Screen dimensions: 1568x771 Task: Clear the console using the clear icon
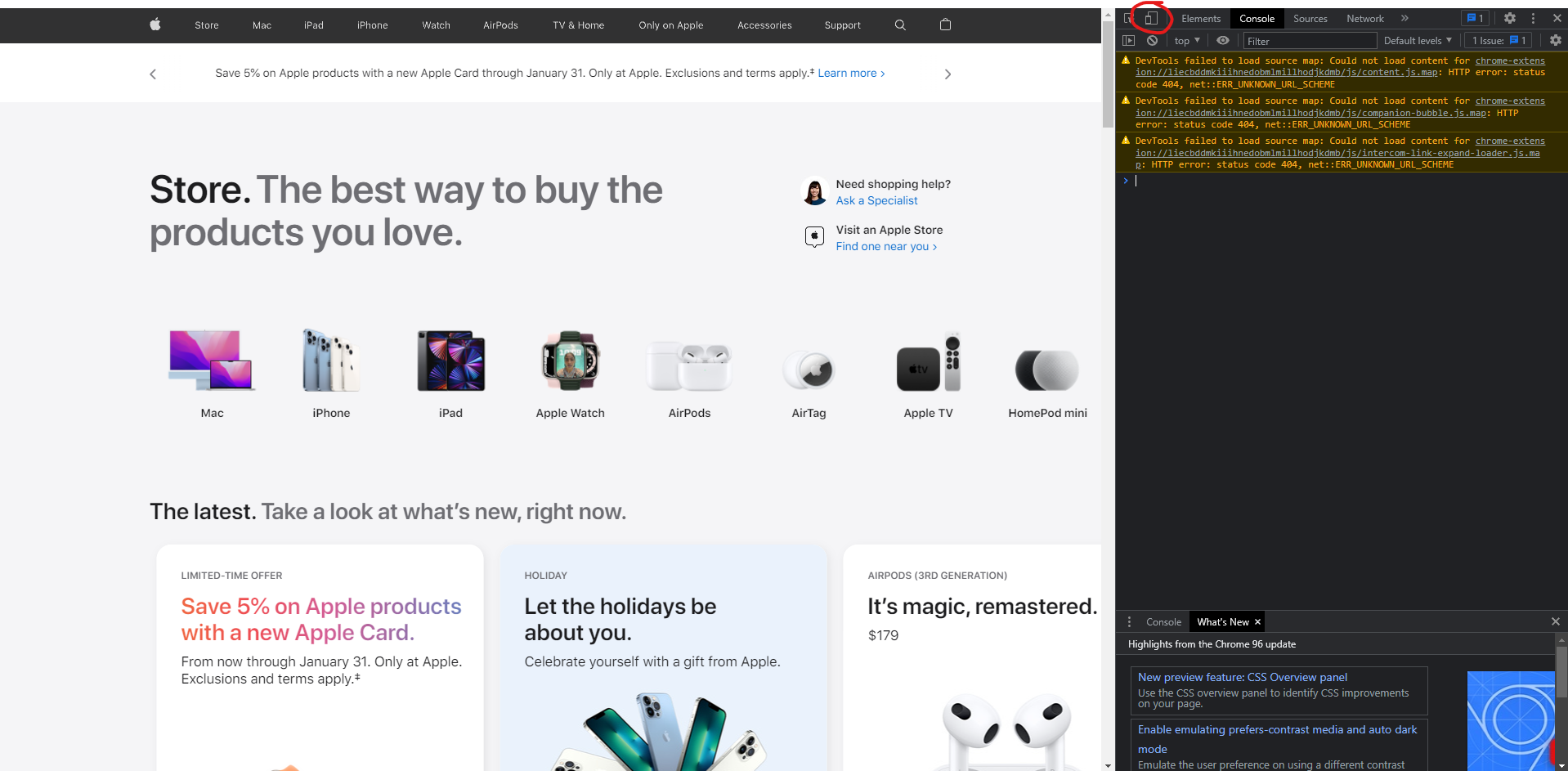click(x=1152, y=40)
